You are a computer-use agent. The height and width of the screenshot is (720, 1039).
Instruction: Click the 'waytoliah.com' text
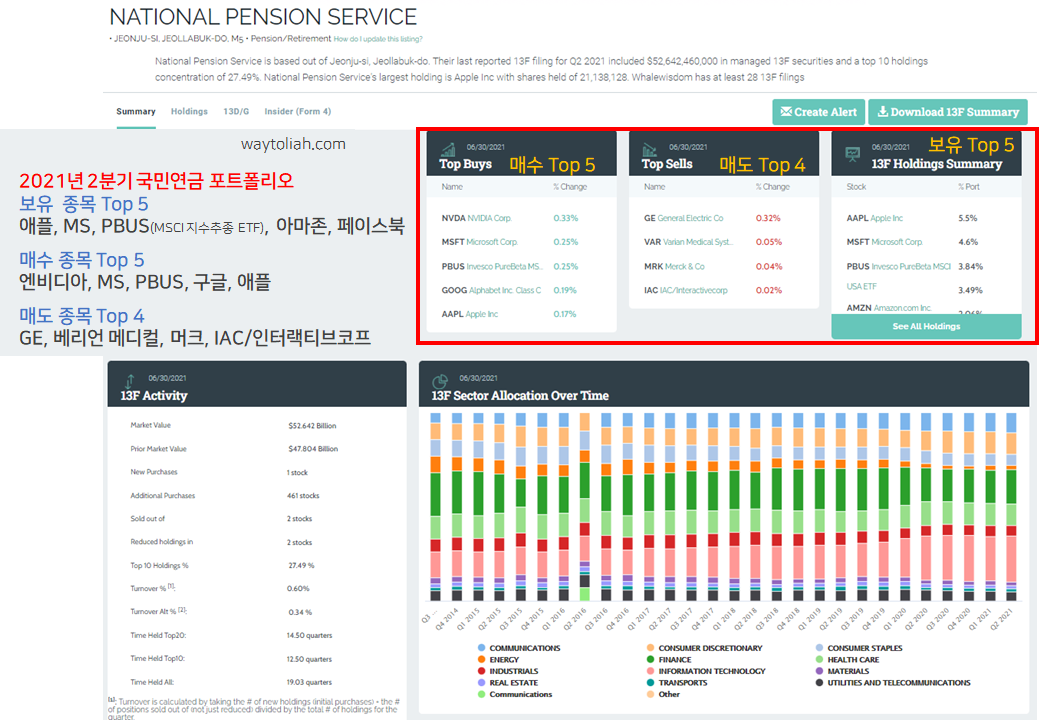pyautogui.click(x=293, y=144)
